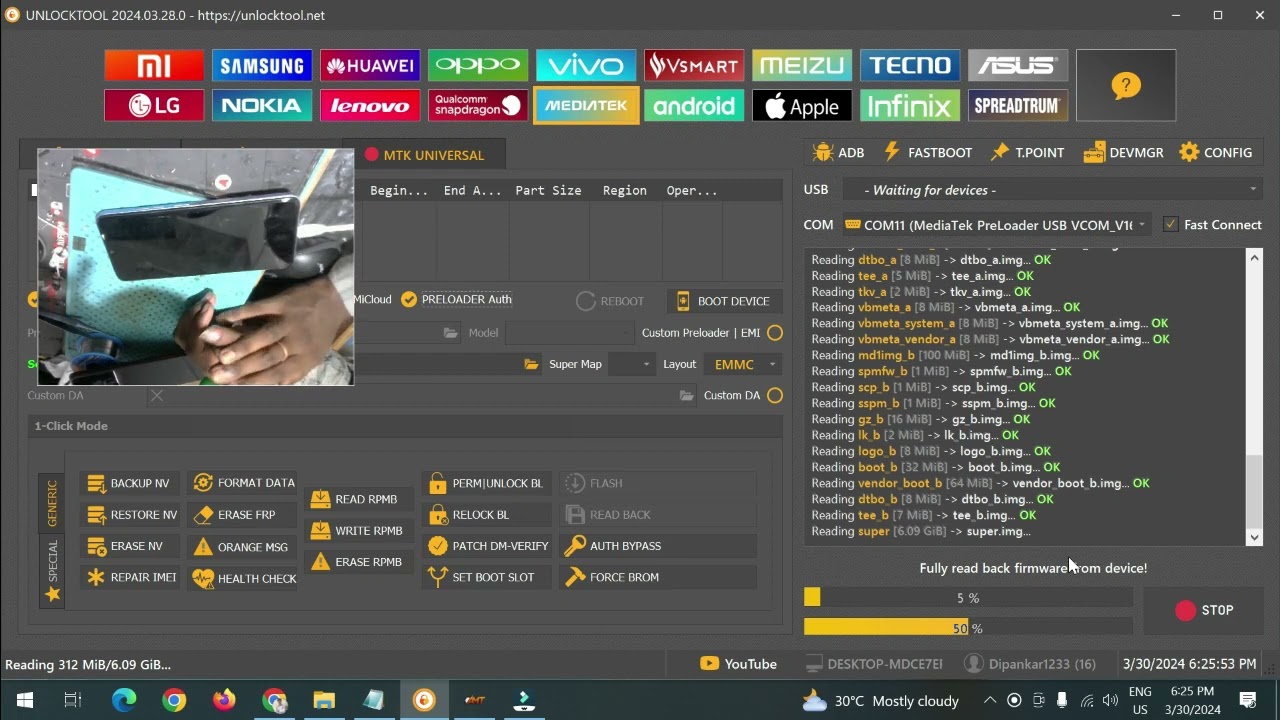Open the yellow help question mark icon
The width and height of the screenshot is (1280, 720).
[1126, 86]
